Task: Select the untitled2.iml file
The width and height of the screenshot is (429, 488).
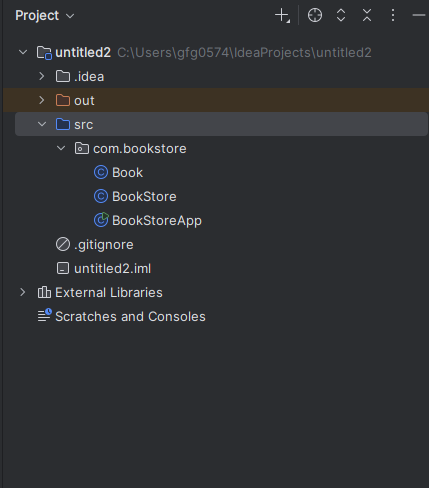Action: pos(113,269)
